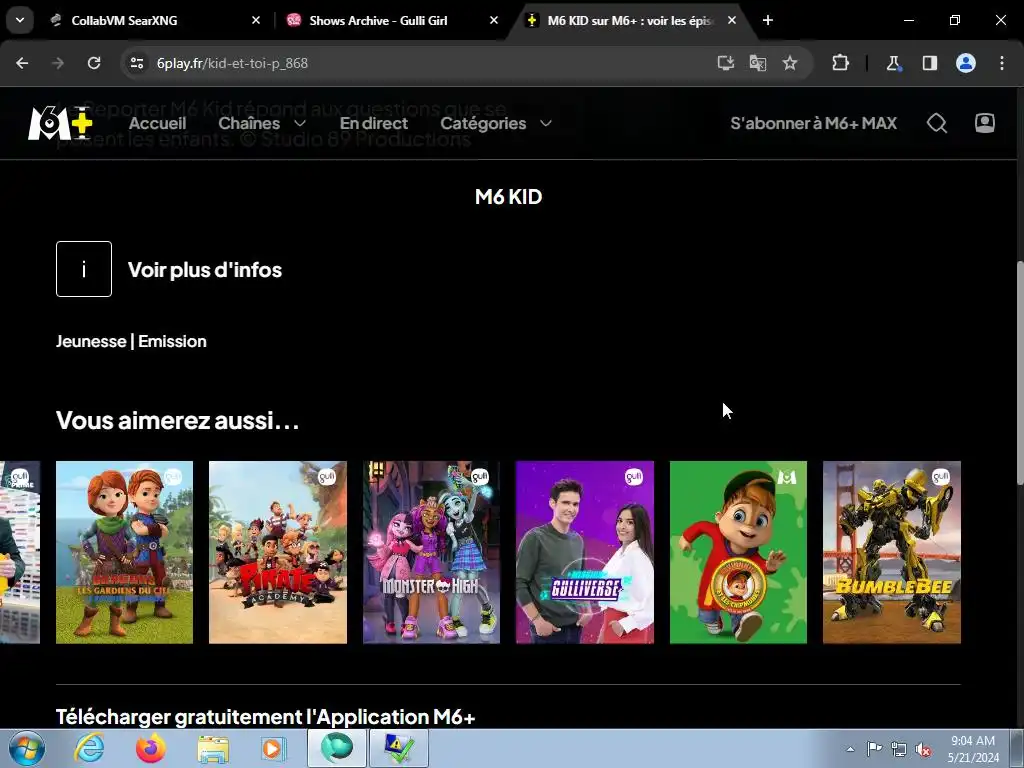
Task: Open the Chrome extensions puzzle icon
Action: [840, 63]
